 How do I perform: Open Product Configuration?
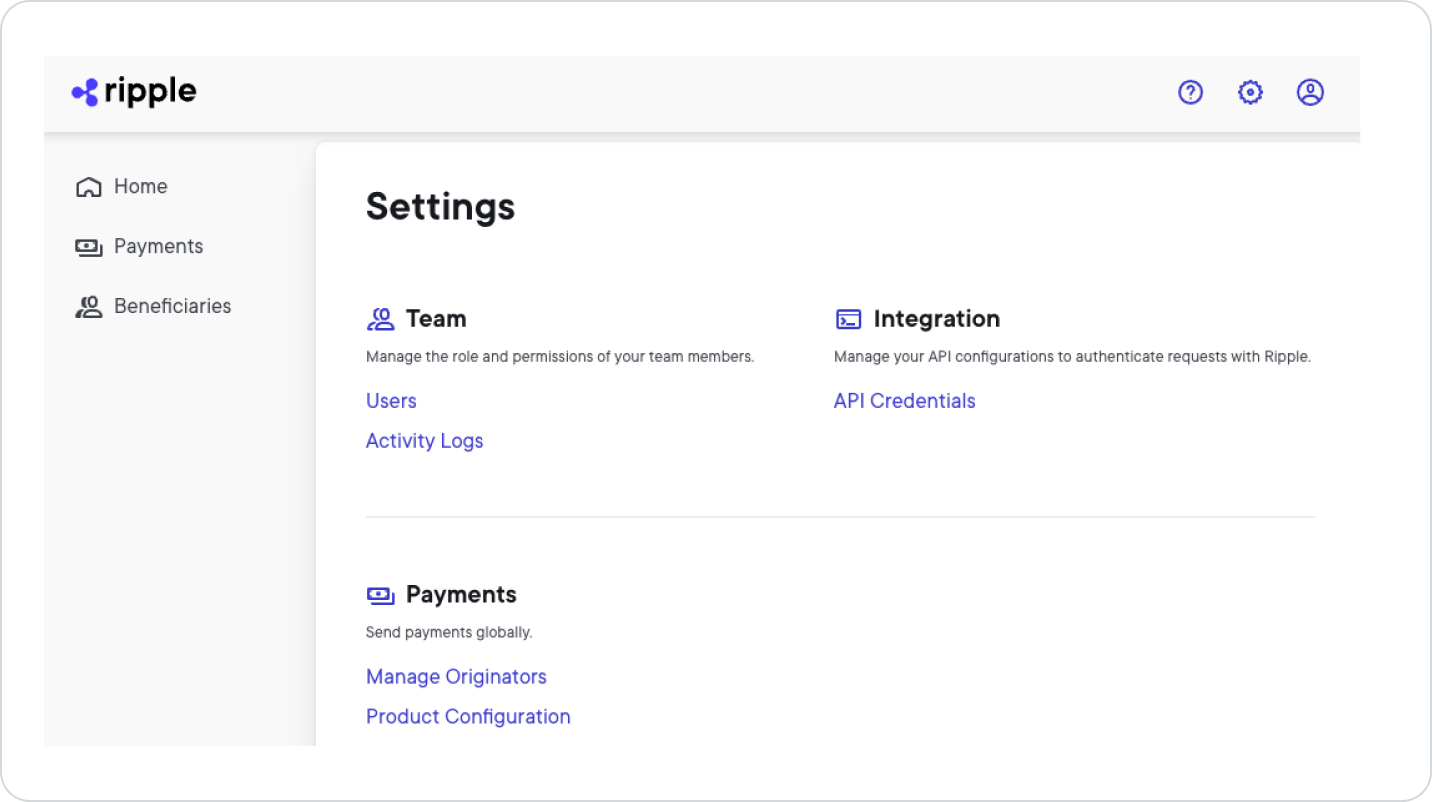click(468, 716)
